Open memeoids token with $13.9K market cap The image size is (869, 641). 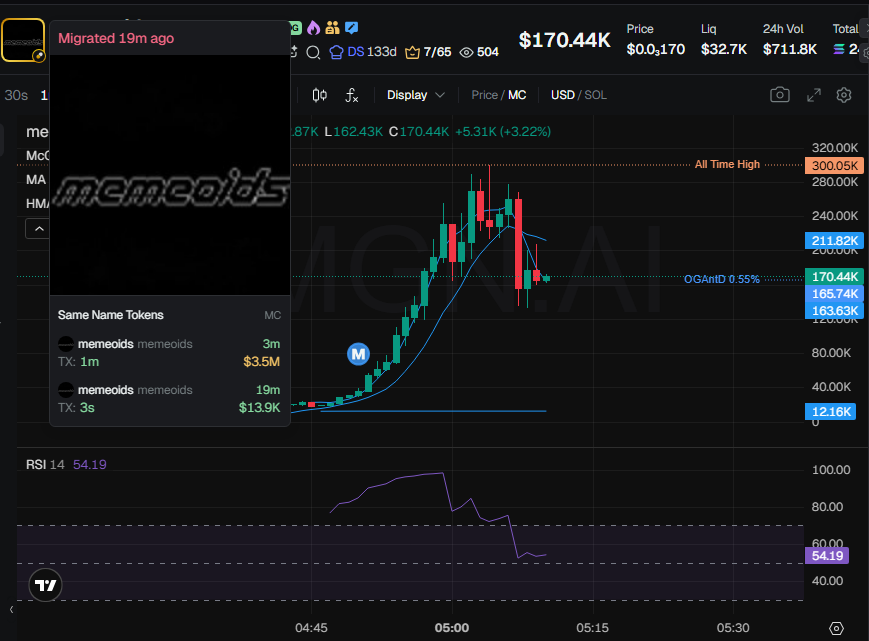170,399
